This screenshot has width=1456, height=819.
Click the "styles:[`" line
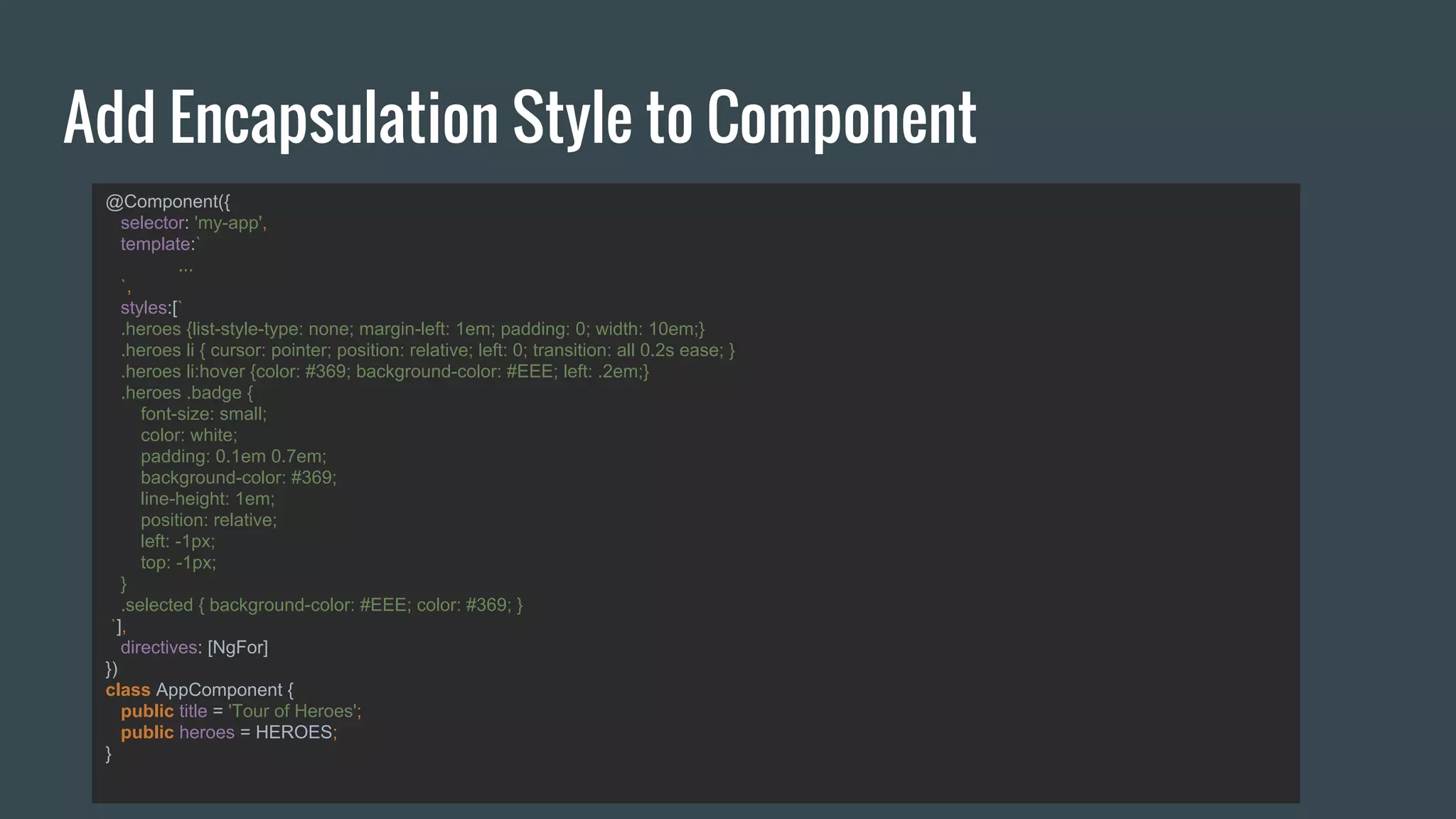tap(151, 308)
